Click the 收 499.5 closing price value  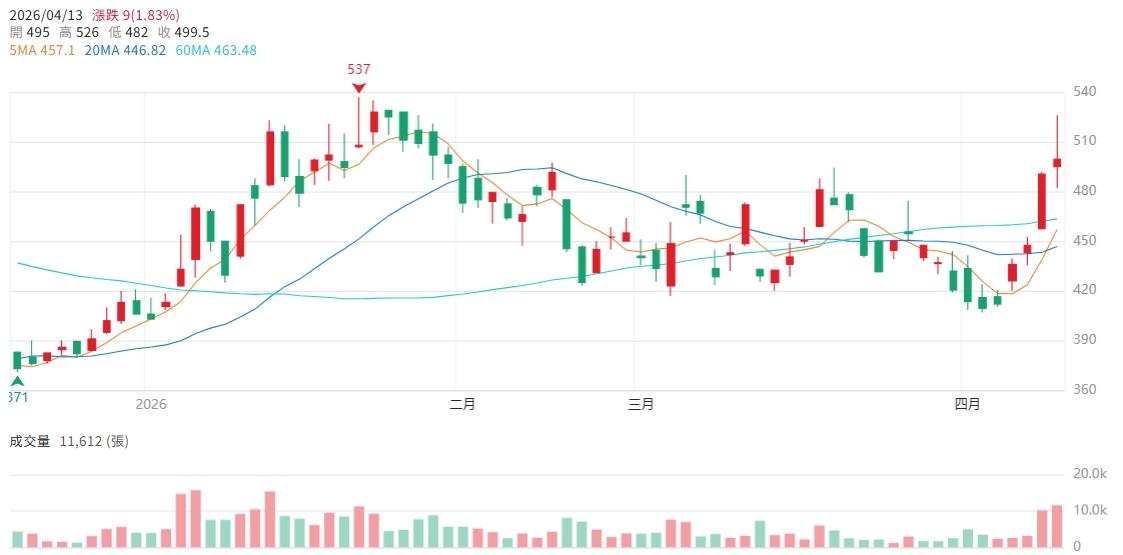click(183, 33)
